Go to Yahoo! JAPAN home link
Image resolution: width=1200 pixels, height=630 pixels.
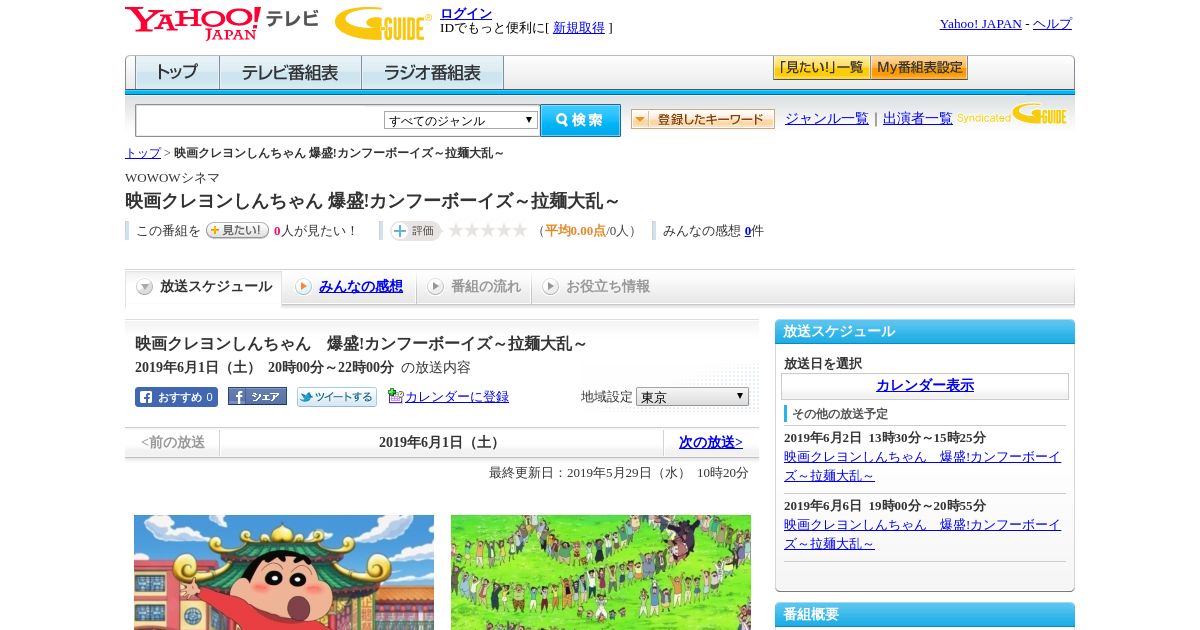980,24
